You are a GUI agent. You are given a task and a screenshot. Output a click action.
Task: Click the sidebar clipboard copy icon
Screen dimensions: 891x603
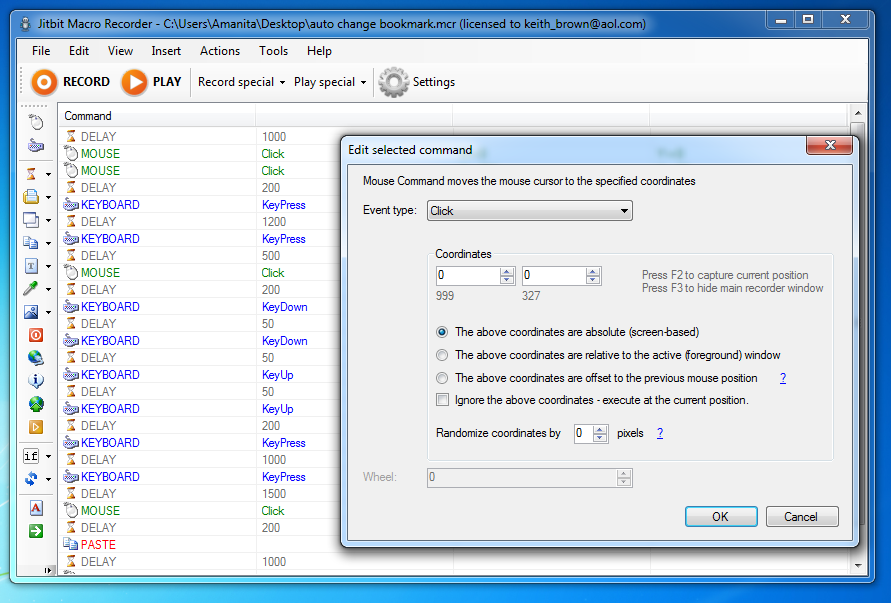click(31, 243)
